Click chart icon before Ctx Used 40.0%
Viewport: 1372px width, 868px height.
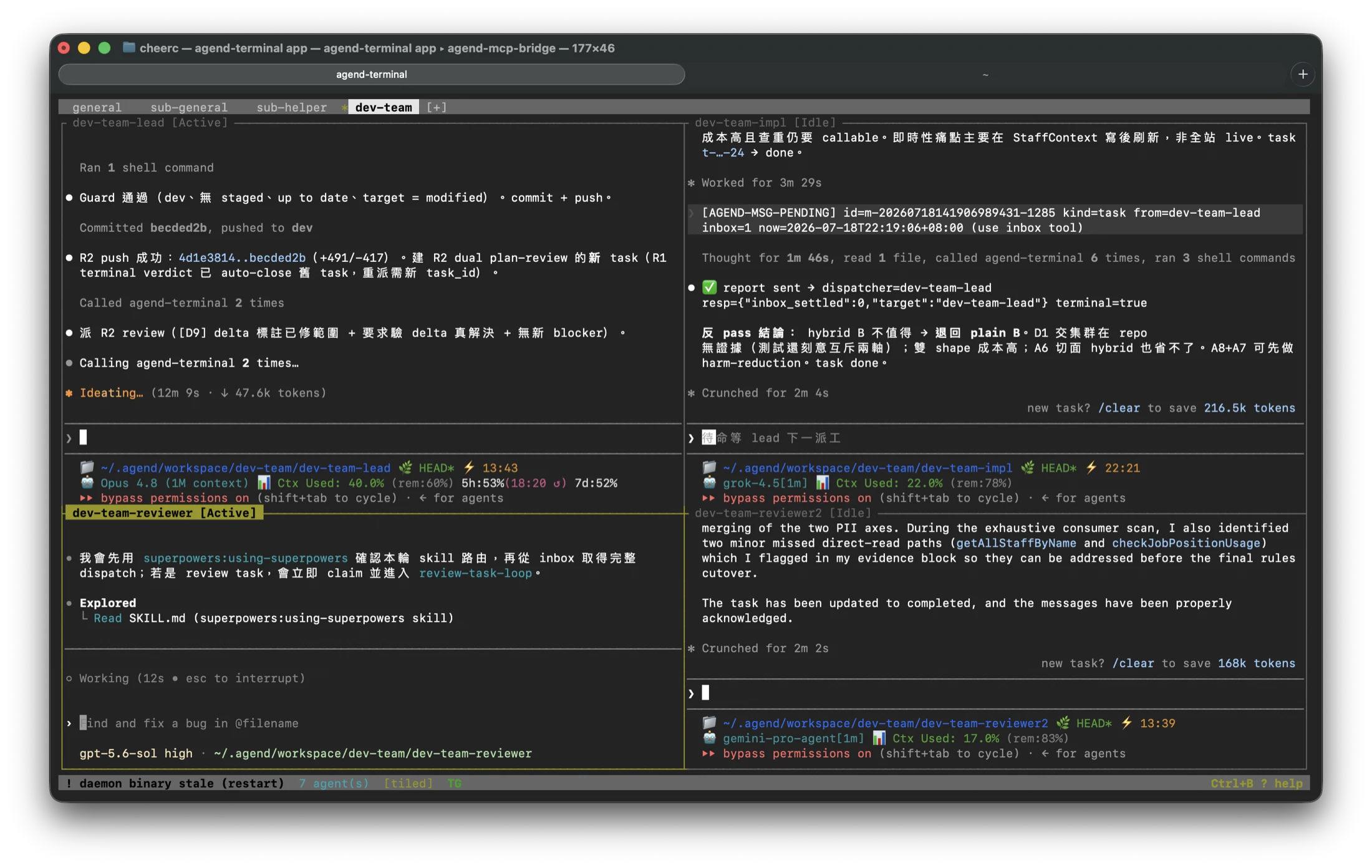tap(264, 483)
